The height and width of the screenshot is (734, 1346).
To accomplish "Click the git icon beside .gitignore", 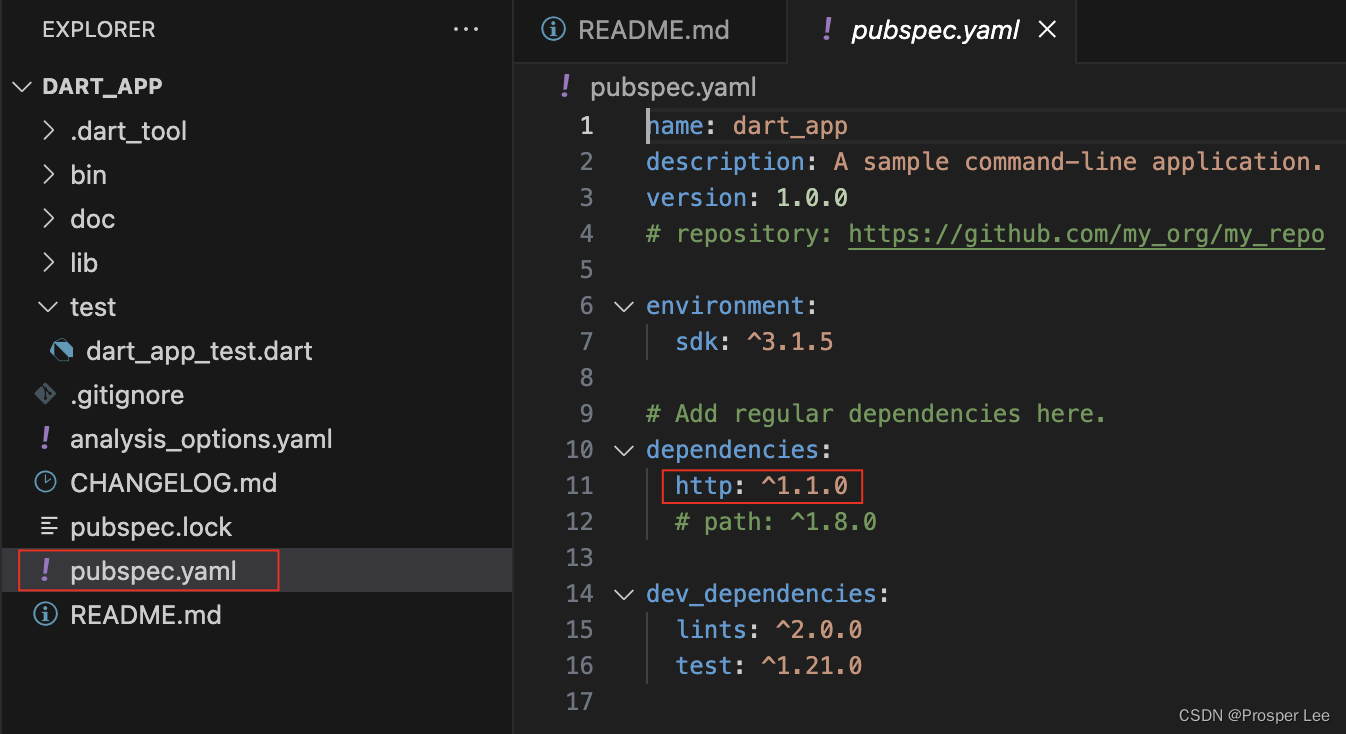I will [45, 394].
